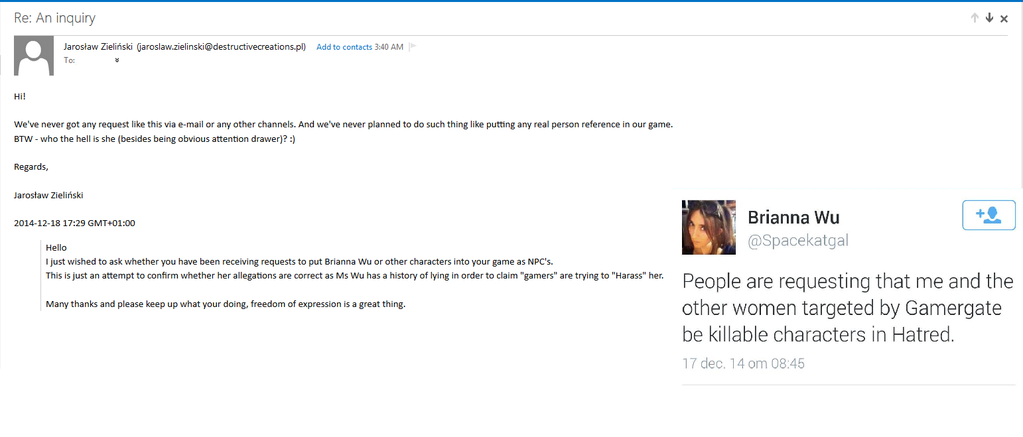Image resolution: width=1023 pixels, height=437 pixels.
Task: Click the quoted date '2014-12-18 17:29 GMT+01:00'
Action: click(74, 223)
